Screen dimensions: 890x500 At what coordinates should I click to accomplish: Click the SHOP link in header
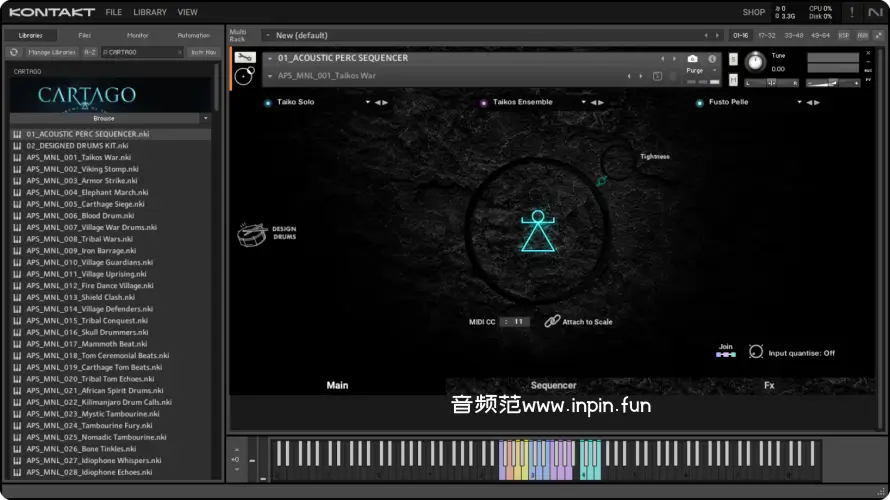(x=753, y=12)
